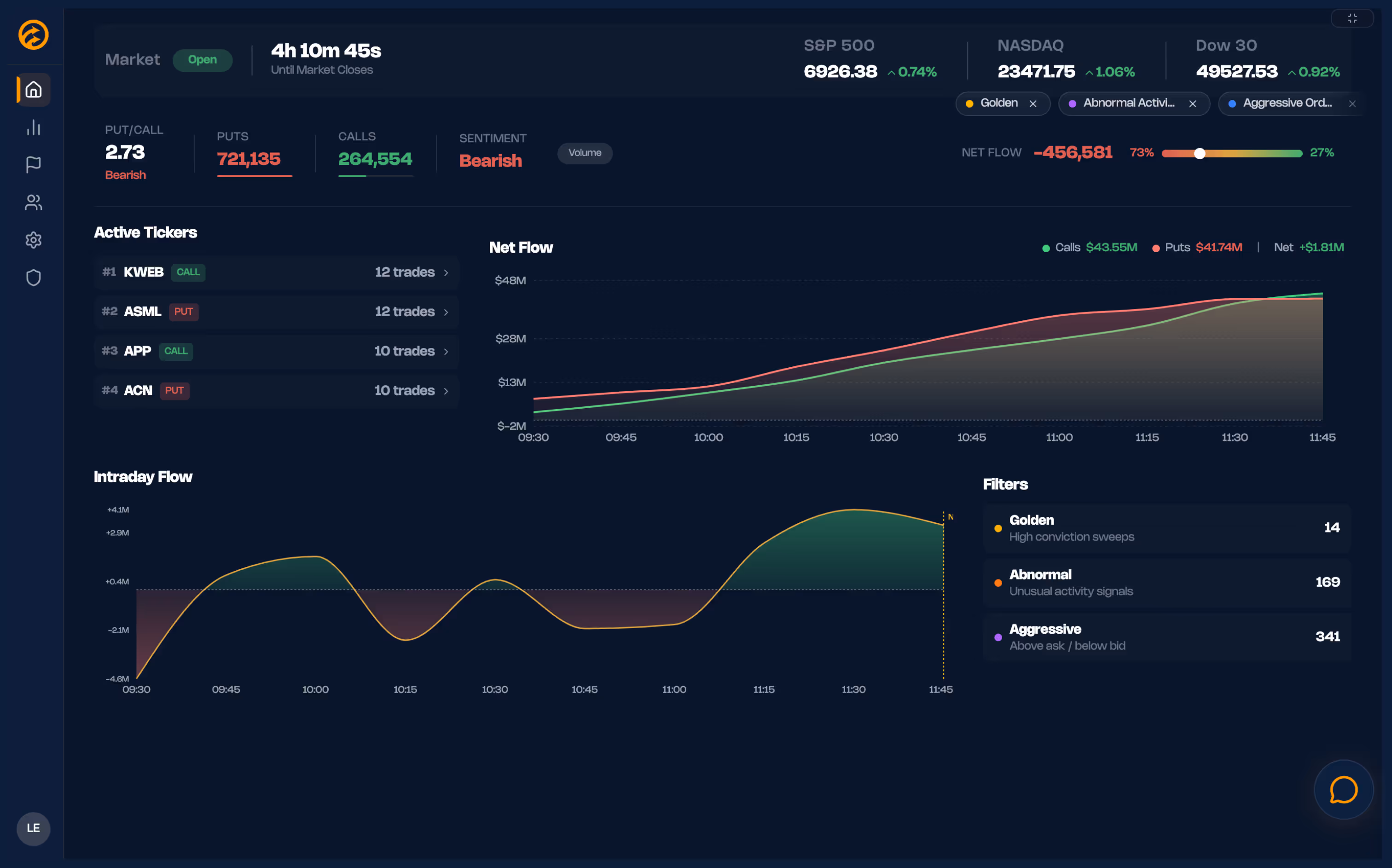This screenshot has width=1392, height=868.
Task: Click the net flow slider handle
Action: (1199, 153)
